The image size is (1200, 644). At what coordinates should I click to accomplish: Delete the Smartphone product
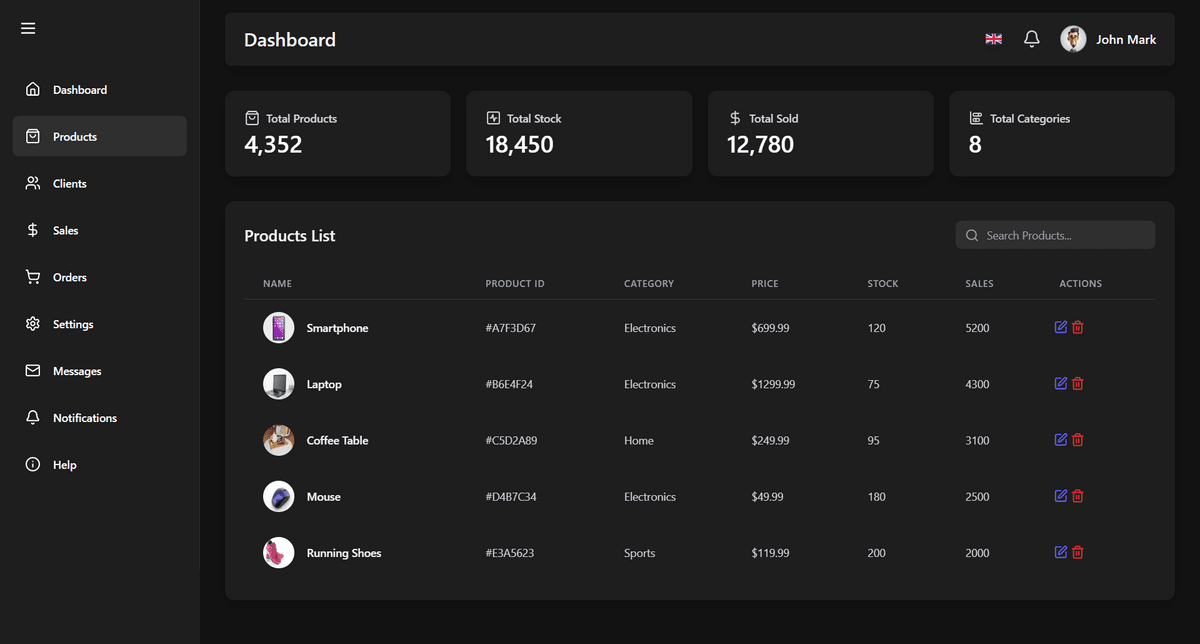click(x=1078, y=327)
